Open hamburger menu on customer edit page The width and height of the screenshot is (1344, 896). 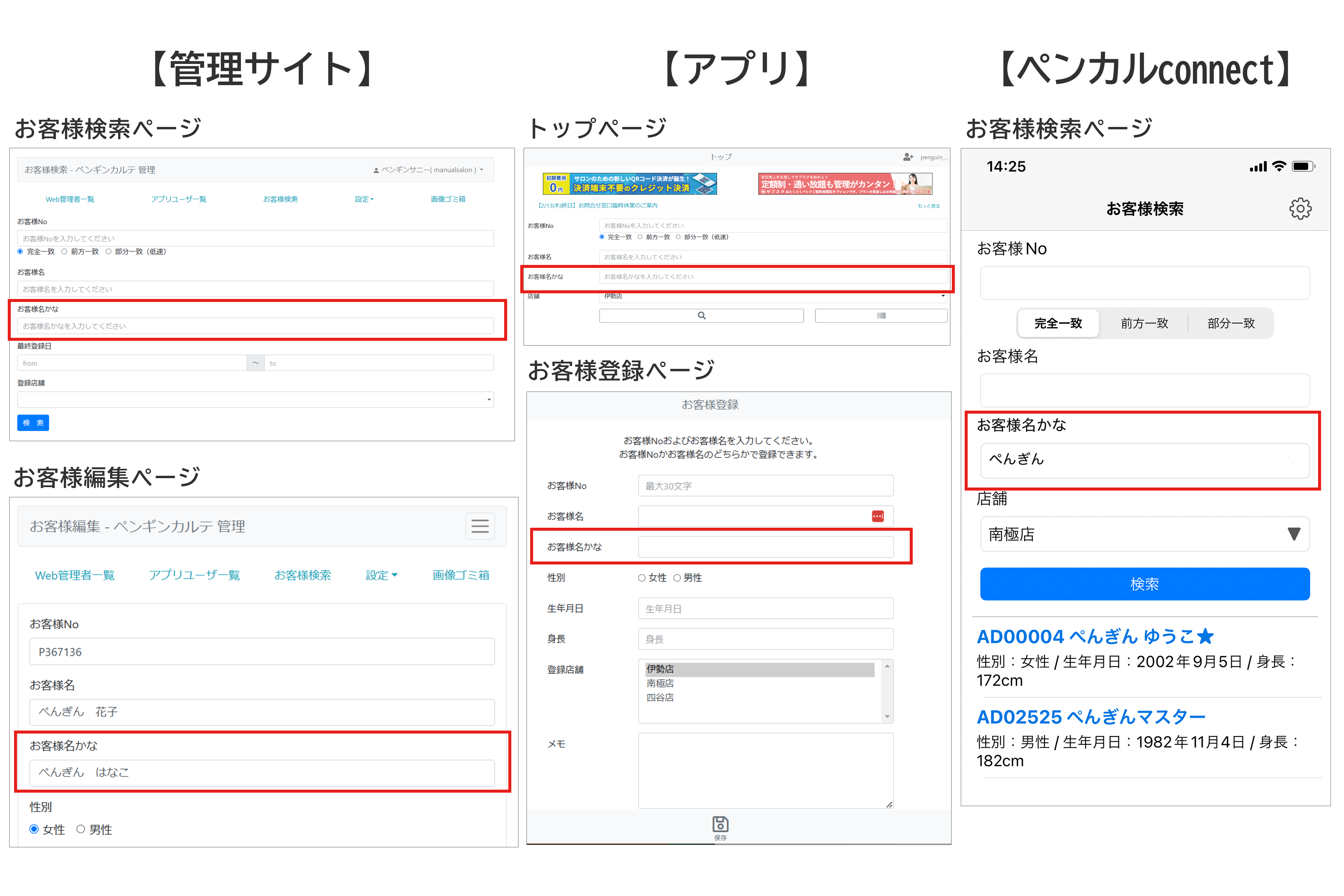[479, 526]
